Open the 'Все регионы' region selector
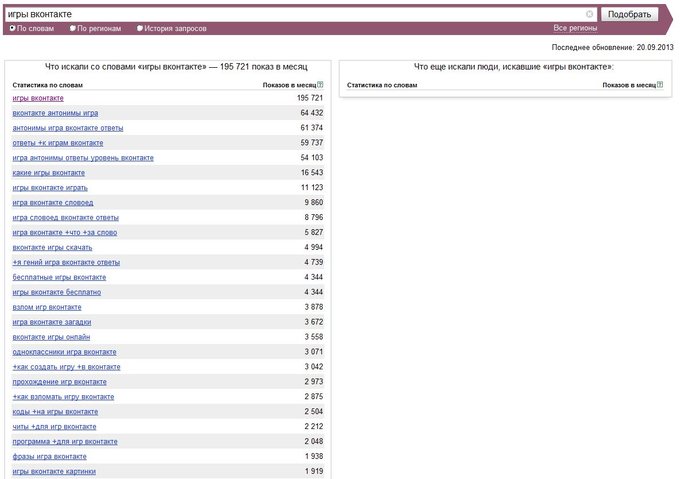Viewport: 680px width, 479px height. [575, 28]
